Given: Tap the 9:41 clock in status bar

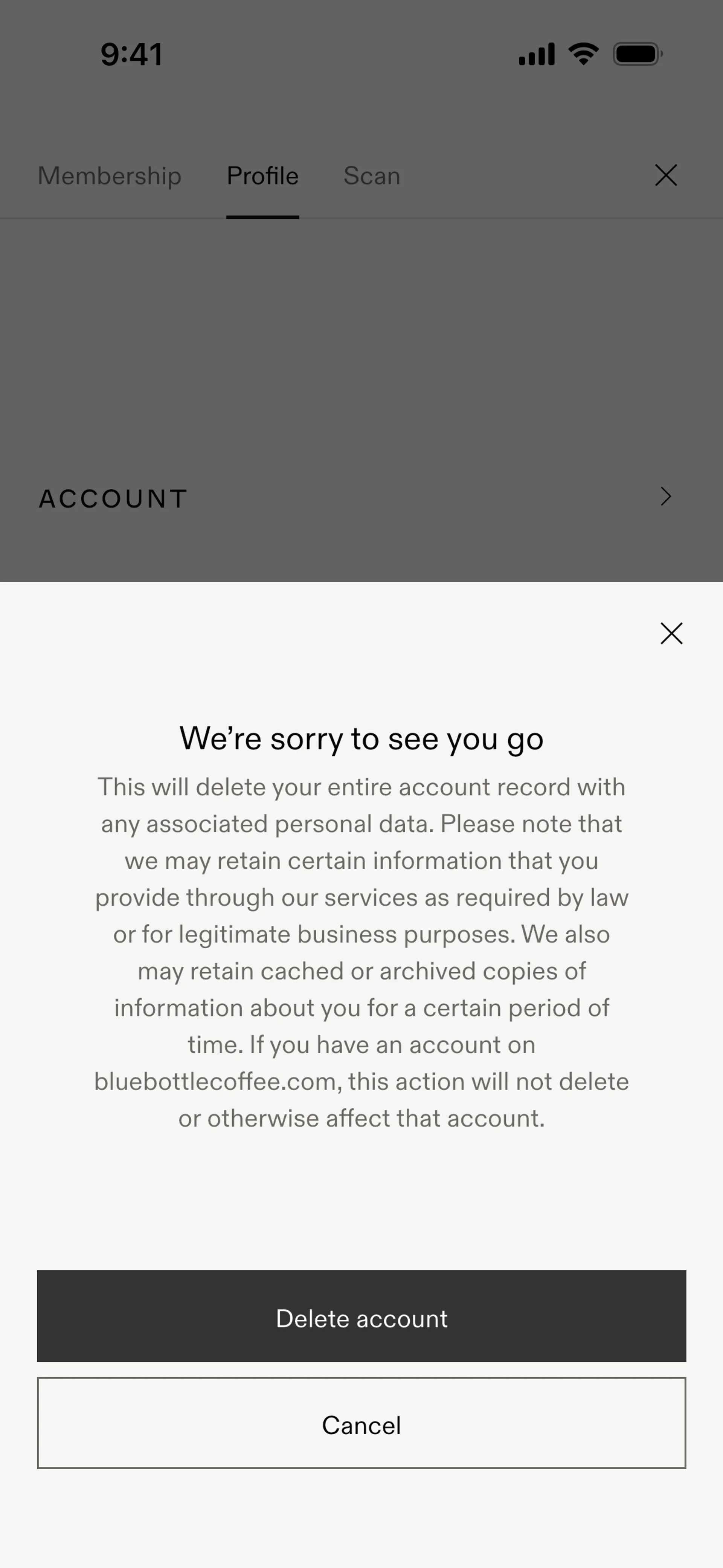Looking at the screenshot, I should pyautogui.click(x=131, y=55).
